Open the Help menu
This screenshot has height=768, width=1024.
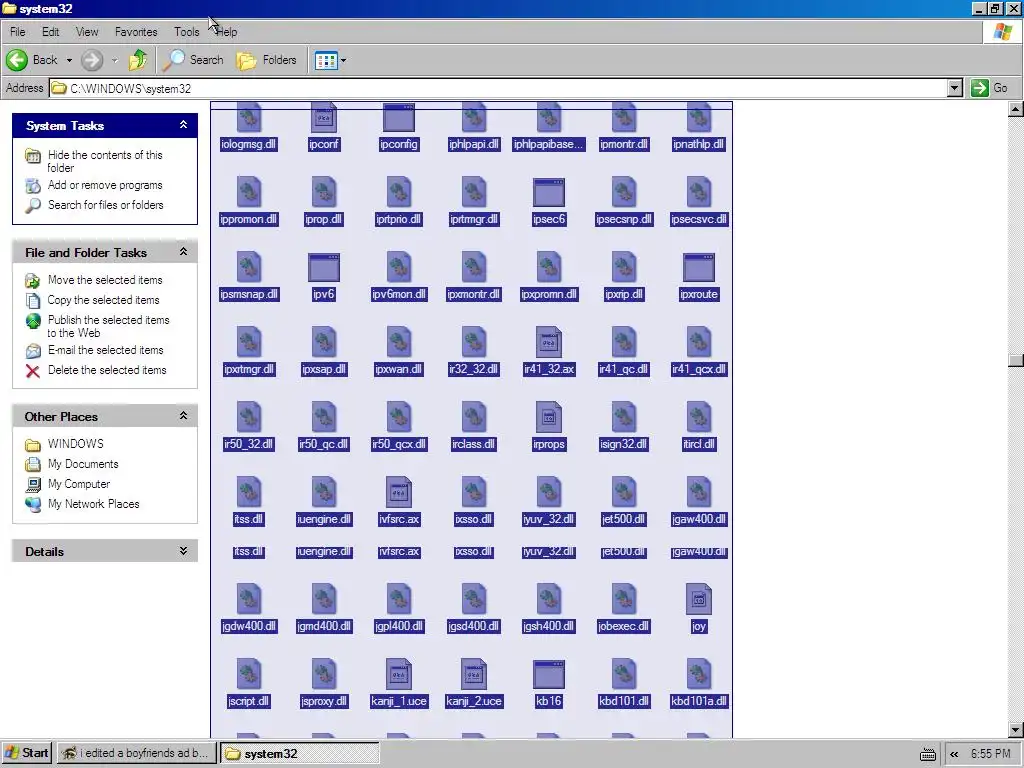227,32
